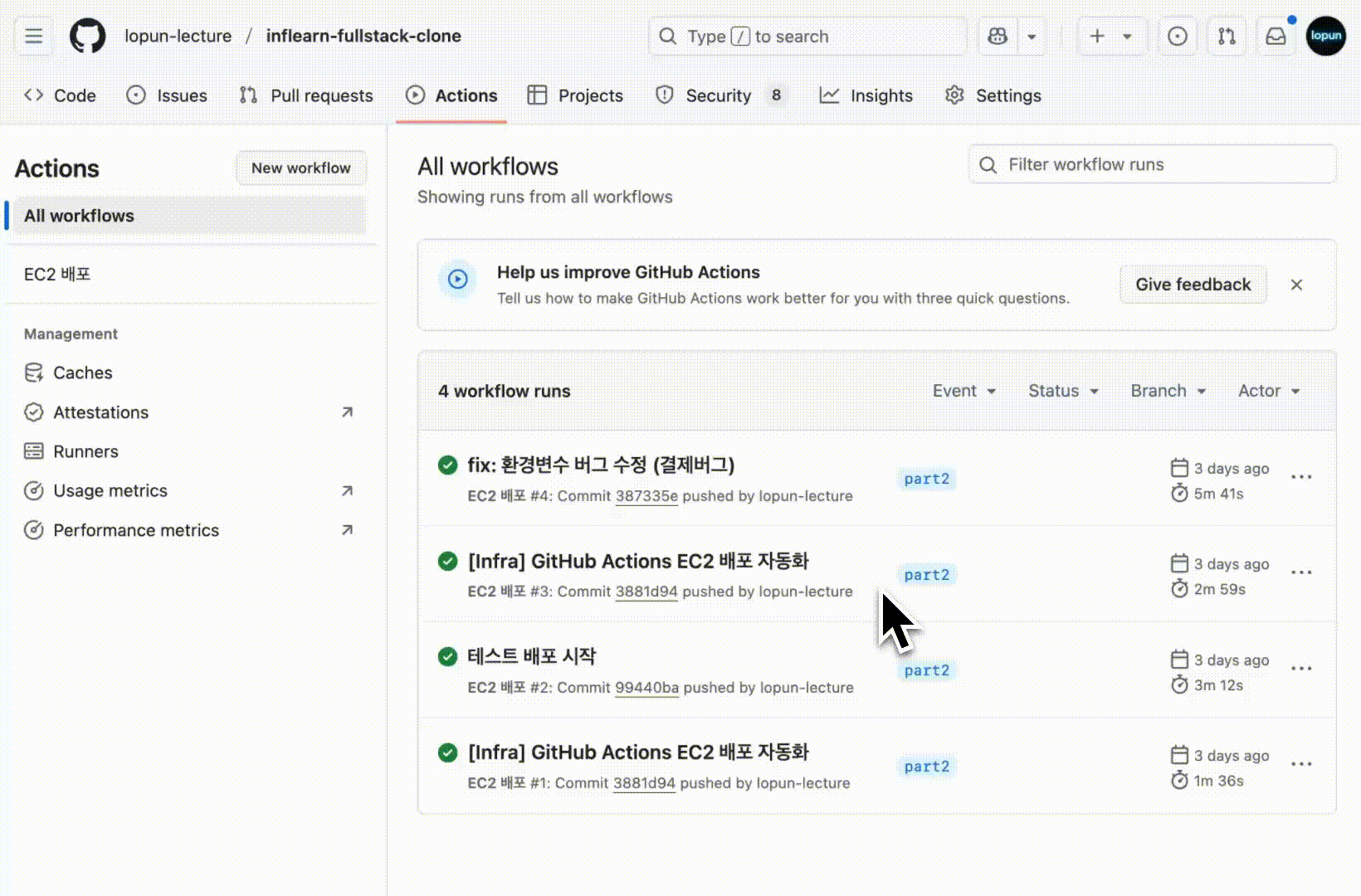Open the '테스트 배포 시작' run
The image size is (1361, 896).
[x=532, y=657]
